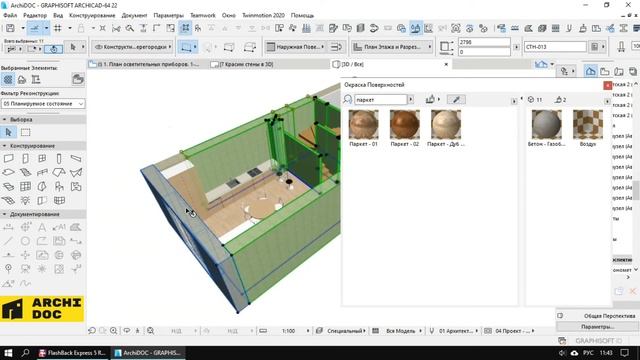Screen dimensions: 640x360
Task: Open the Файл menu
Action: coord(10,15)
